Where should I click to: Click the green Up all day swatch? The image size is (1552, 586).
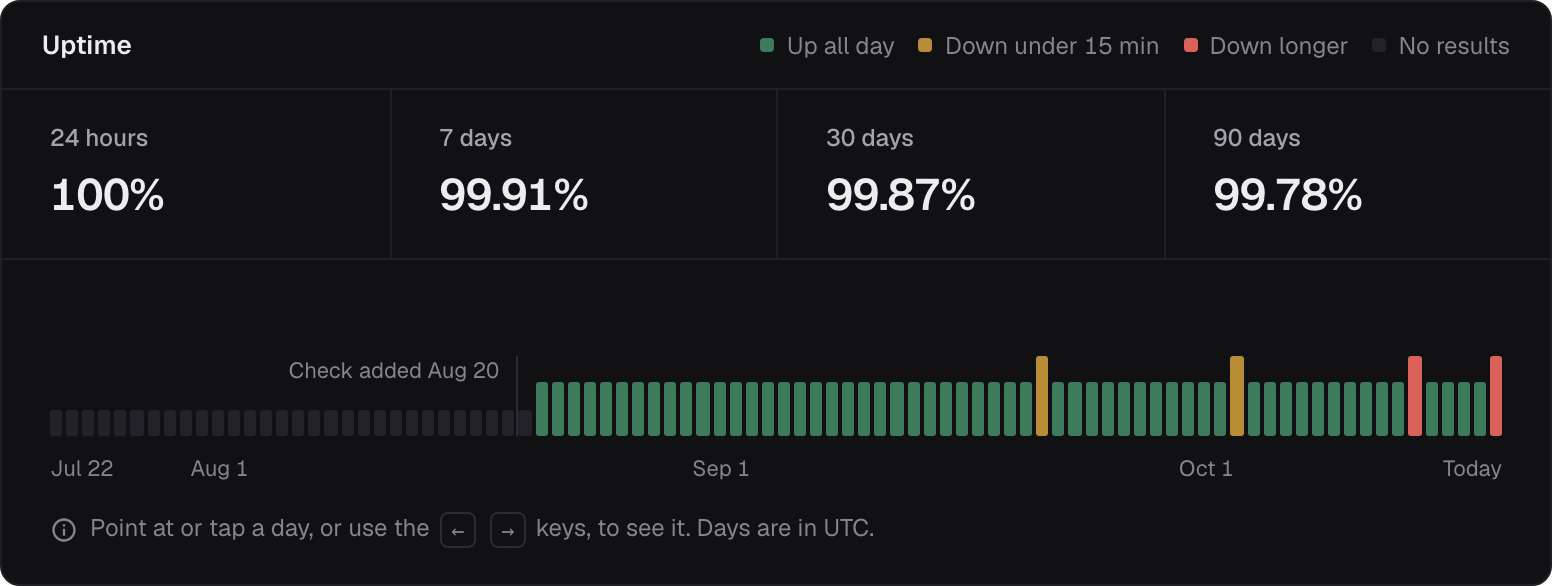[767, 45]
